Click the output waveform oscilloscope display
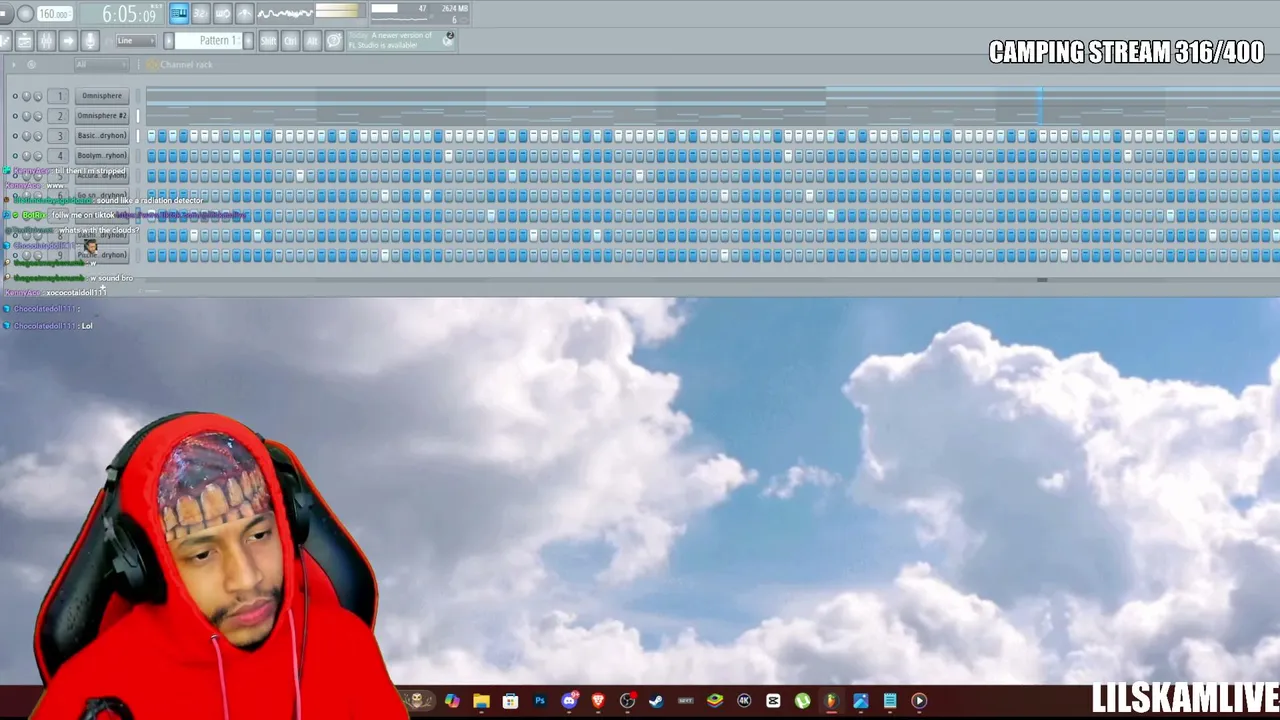This screenshot has width=1280, height=720. pyautogui.click(x=285, y=13)
